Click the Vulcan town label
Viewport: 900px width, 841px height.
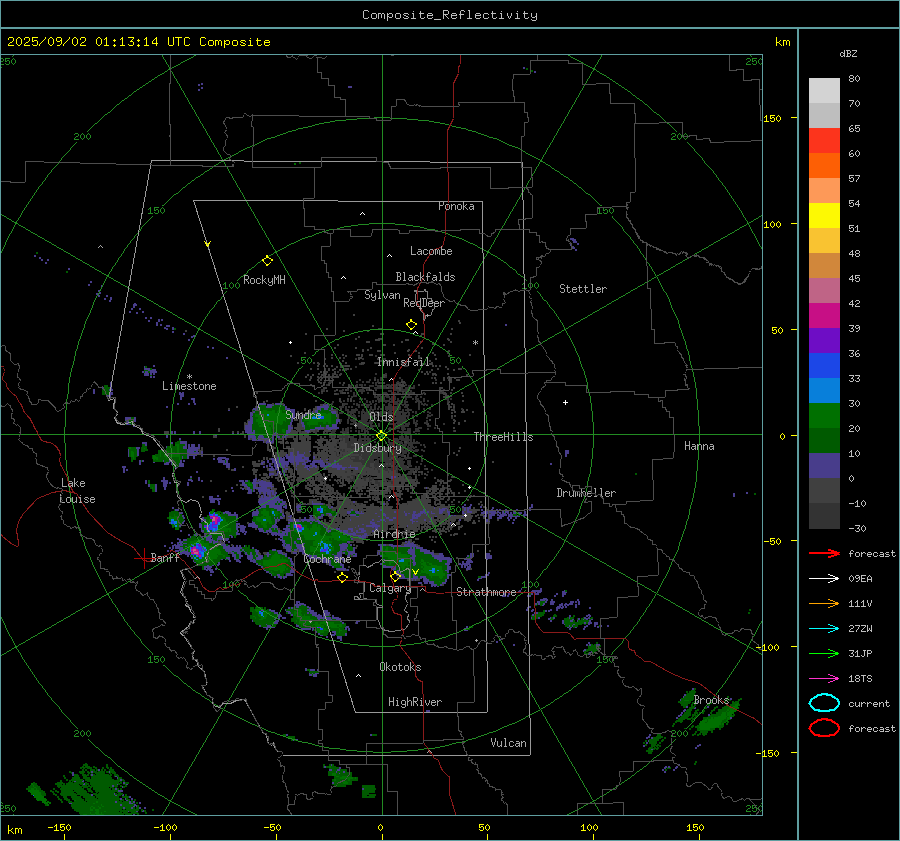point(509,743)
